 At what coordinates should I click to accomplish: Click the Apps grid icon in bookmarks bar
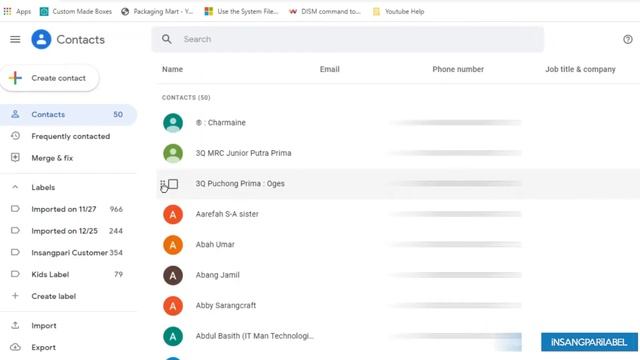tap(7, 11)
